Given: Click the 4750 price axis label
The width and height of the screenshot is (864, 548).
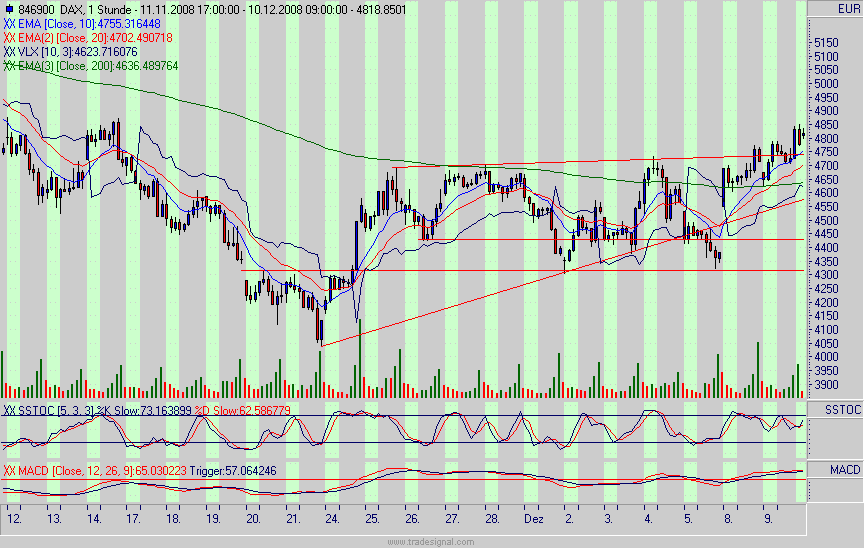Looking at the screenshot, I should pos(825,152).
